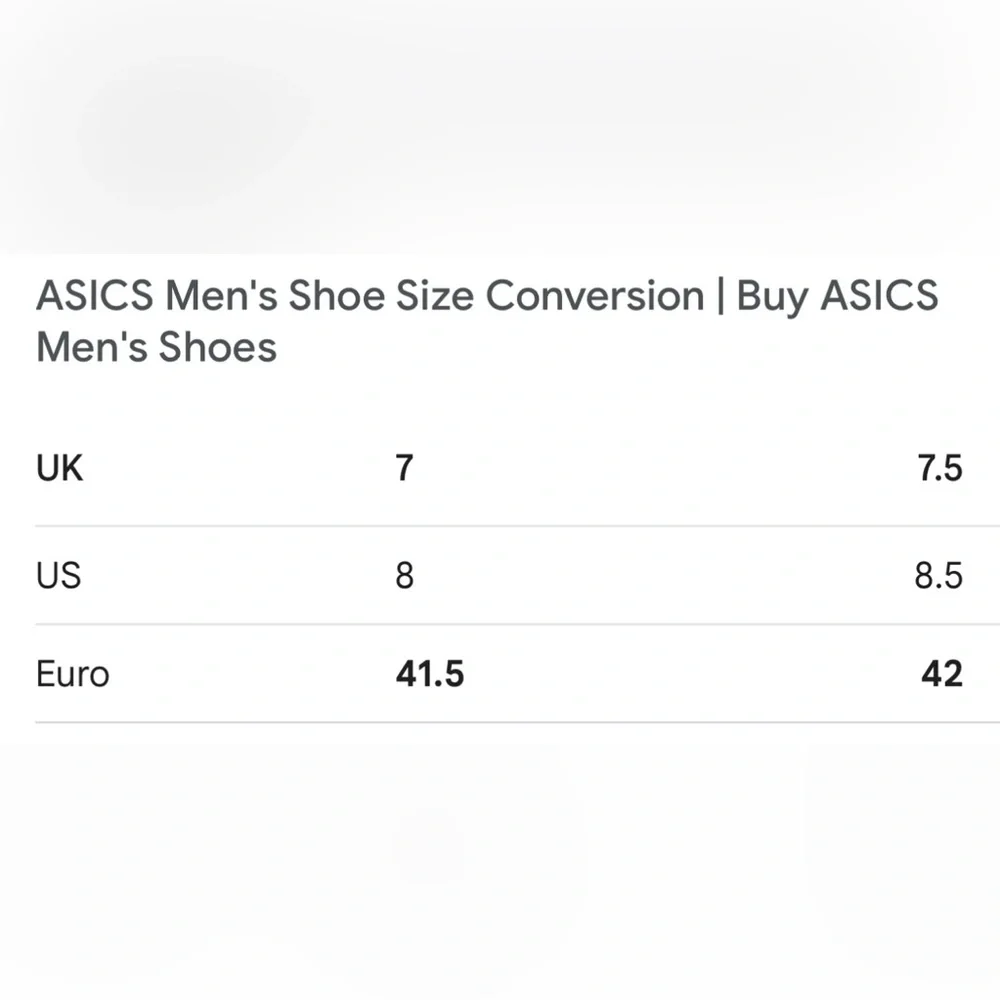Click the divider line below the Euro row
Viewport: 1000px width, 1000px height.
click(517, 723)
